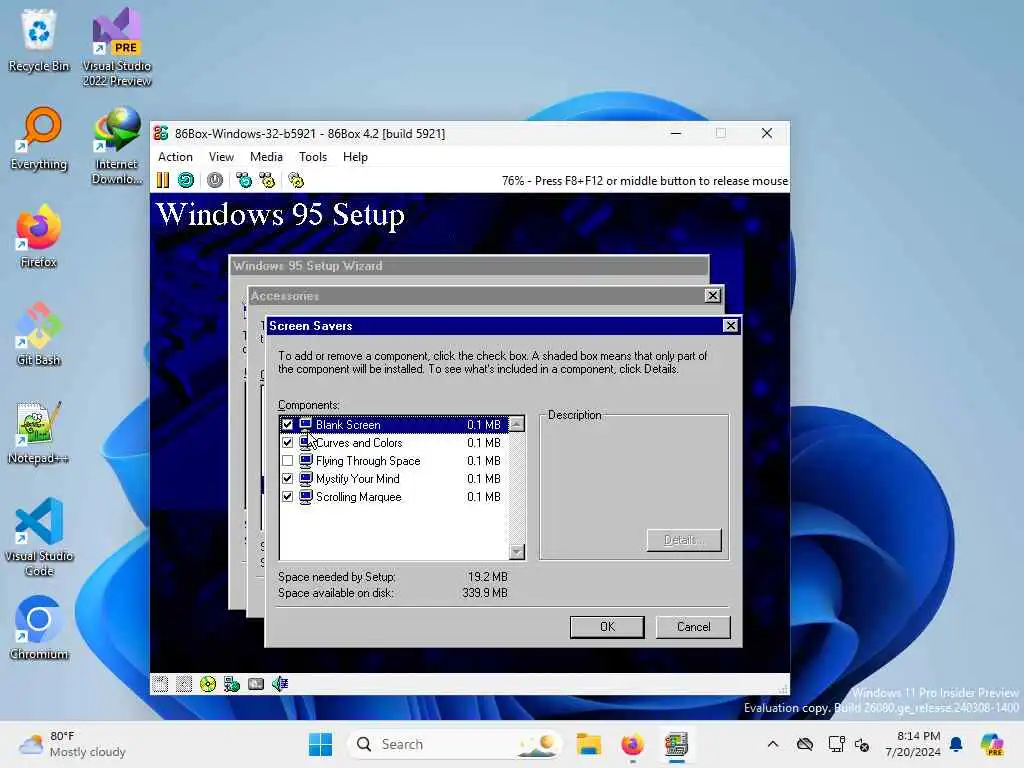Uncheck the Scrolling Marquee checkbox
Image resolution: width=1024 pixels, height=768 pixels.
tap(287, 497)
